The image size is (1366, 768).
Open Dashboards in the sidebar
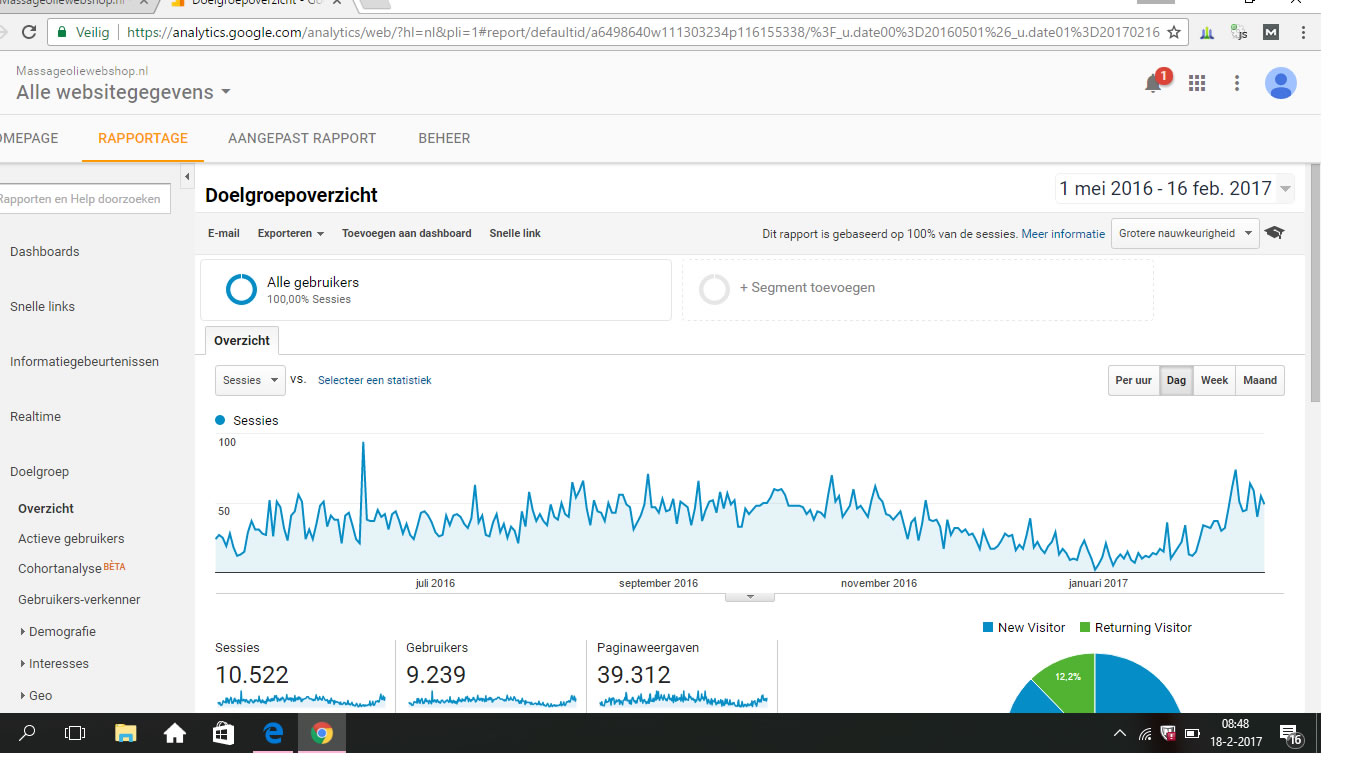coord(44,252)
